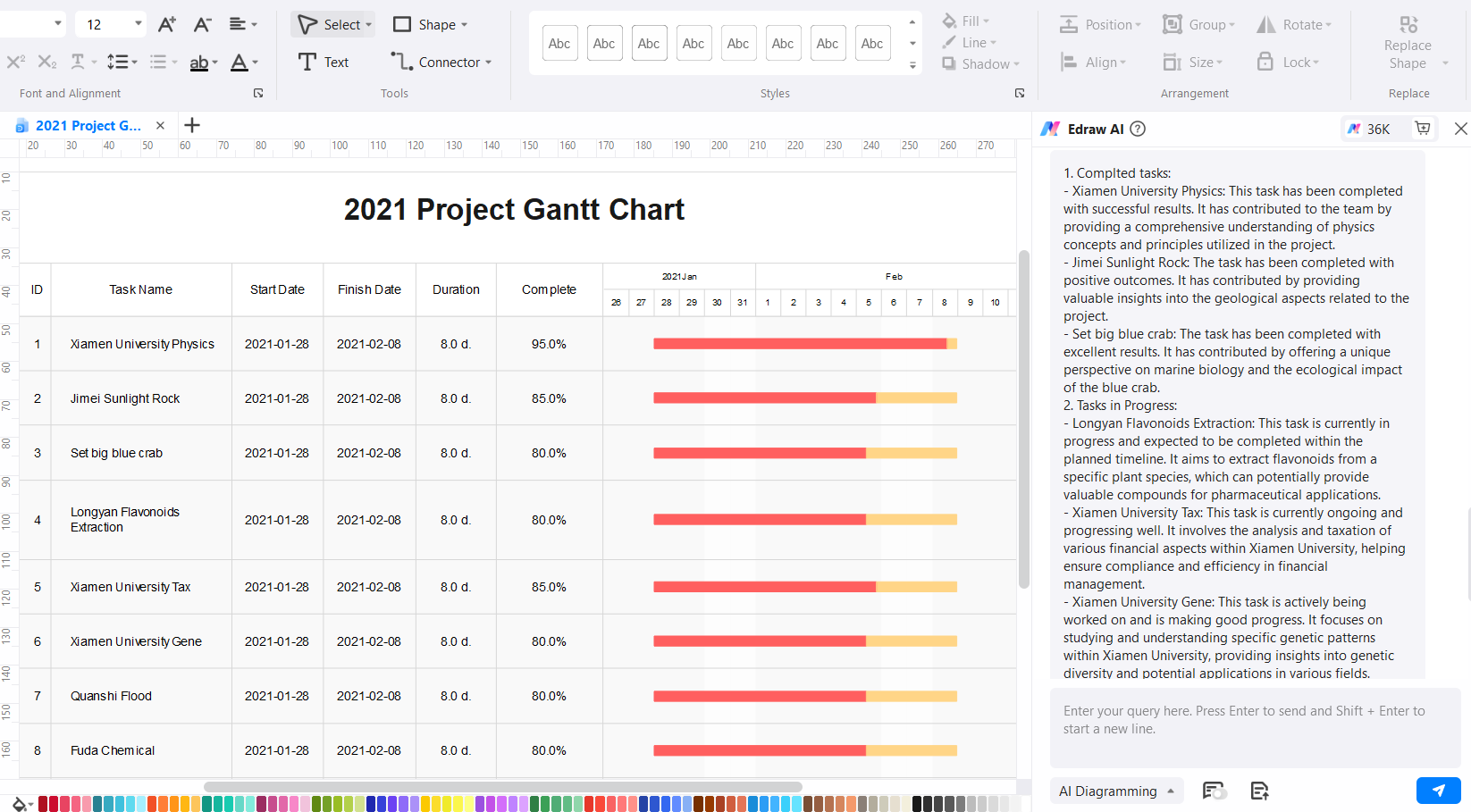Select the Text tool
The height and width of the screenshot is (812, 1471).
pyautogui.click(x=324, y=62)
